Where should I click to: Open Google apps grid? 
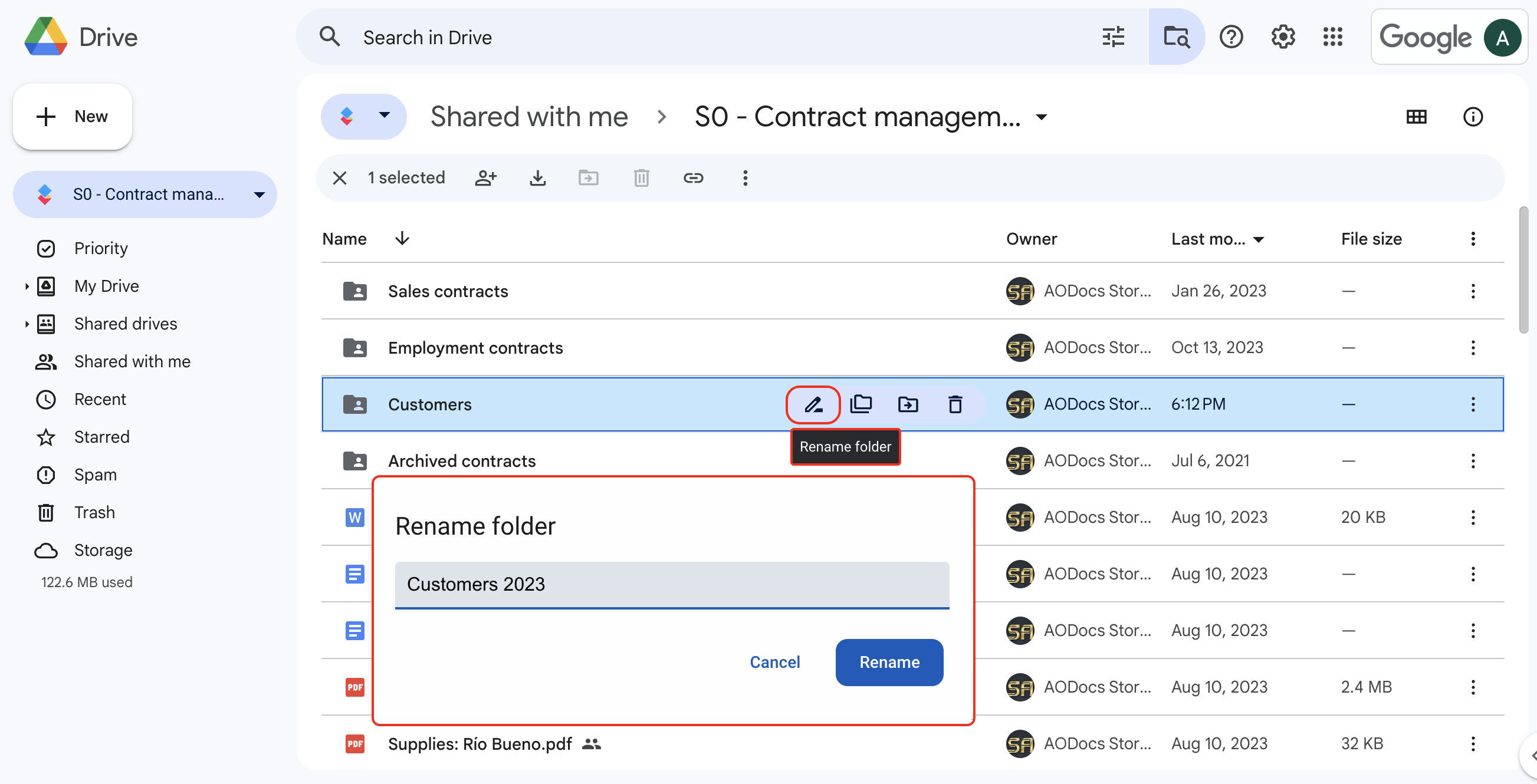click(1332, 37)
